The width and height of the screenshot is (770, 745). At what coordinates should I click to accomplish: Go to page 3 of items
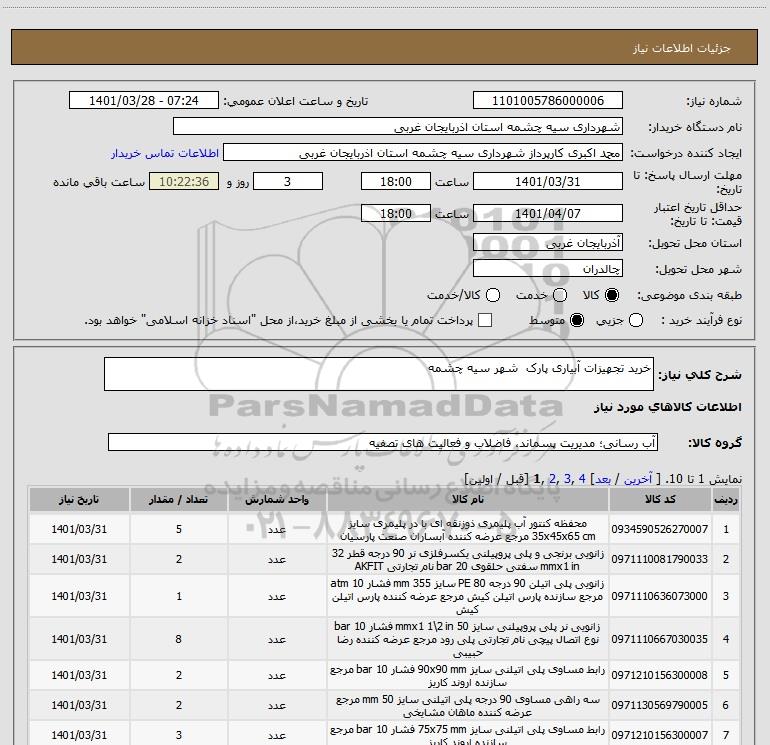pos(567,478)
